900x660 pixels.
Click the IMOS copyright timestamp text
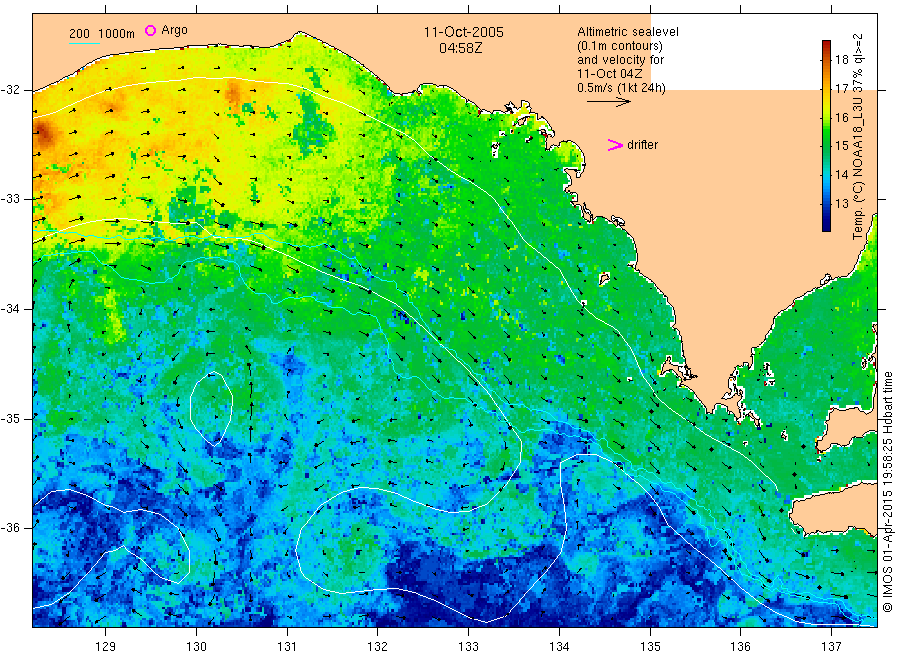coord(887,492)
